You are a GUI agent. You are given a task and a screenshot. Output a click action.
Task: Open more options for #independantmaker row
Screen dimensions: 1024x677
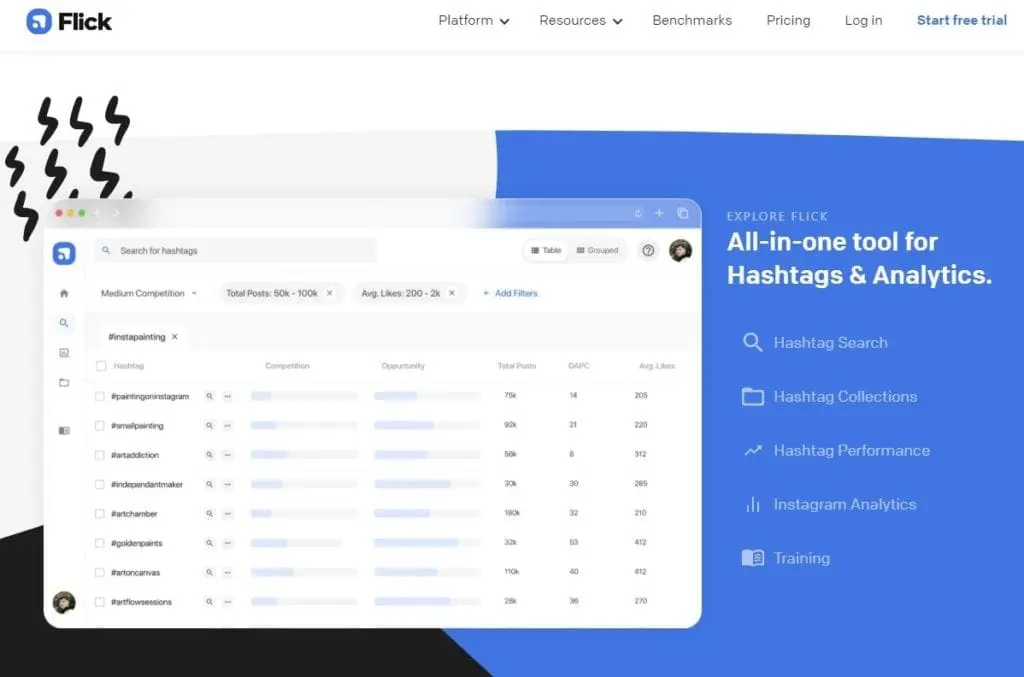[227, 484]
